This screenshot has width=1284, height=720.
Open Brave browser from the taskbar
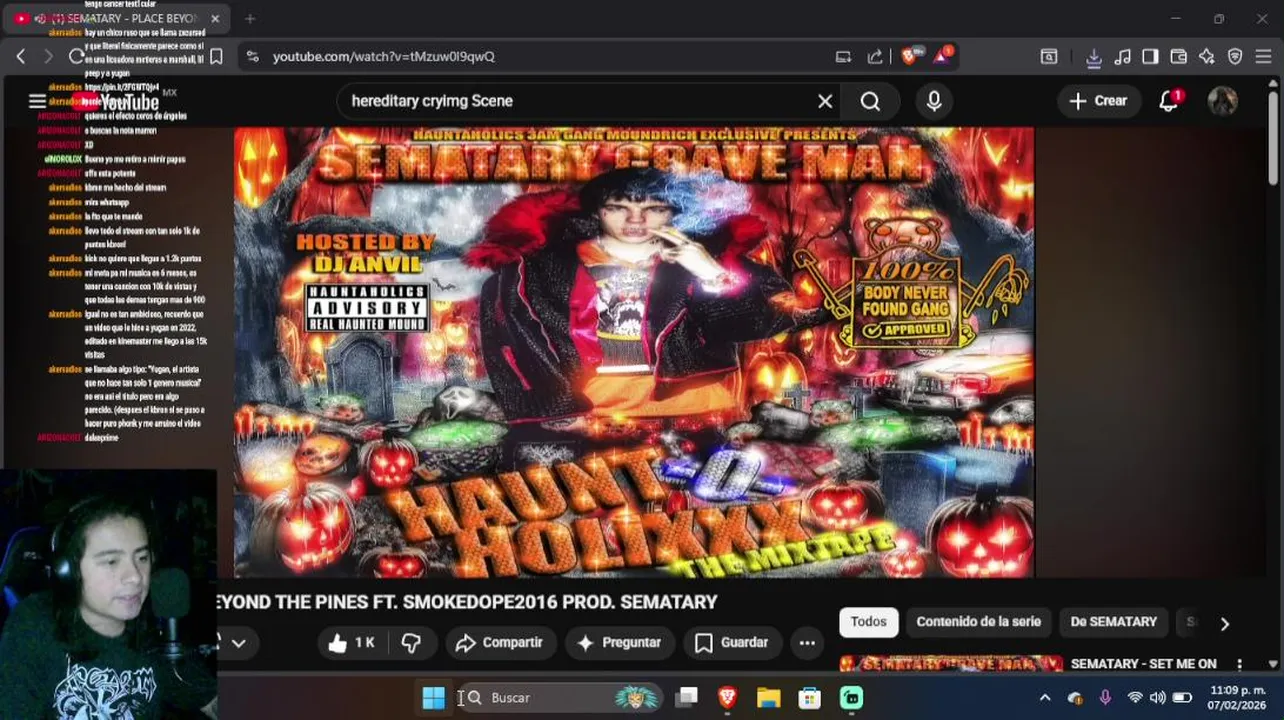tap(727, 698)
